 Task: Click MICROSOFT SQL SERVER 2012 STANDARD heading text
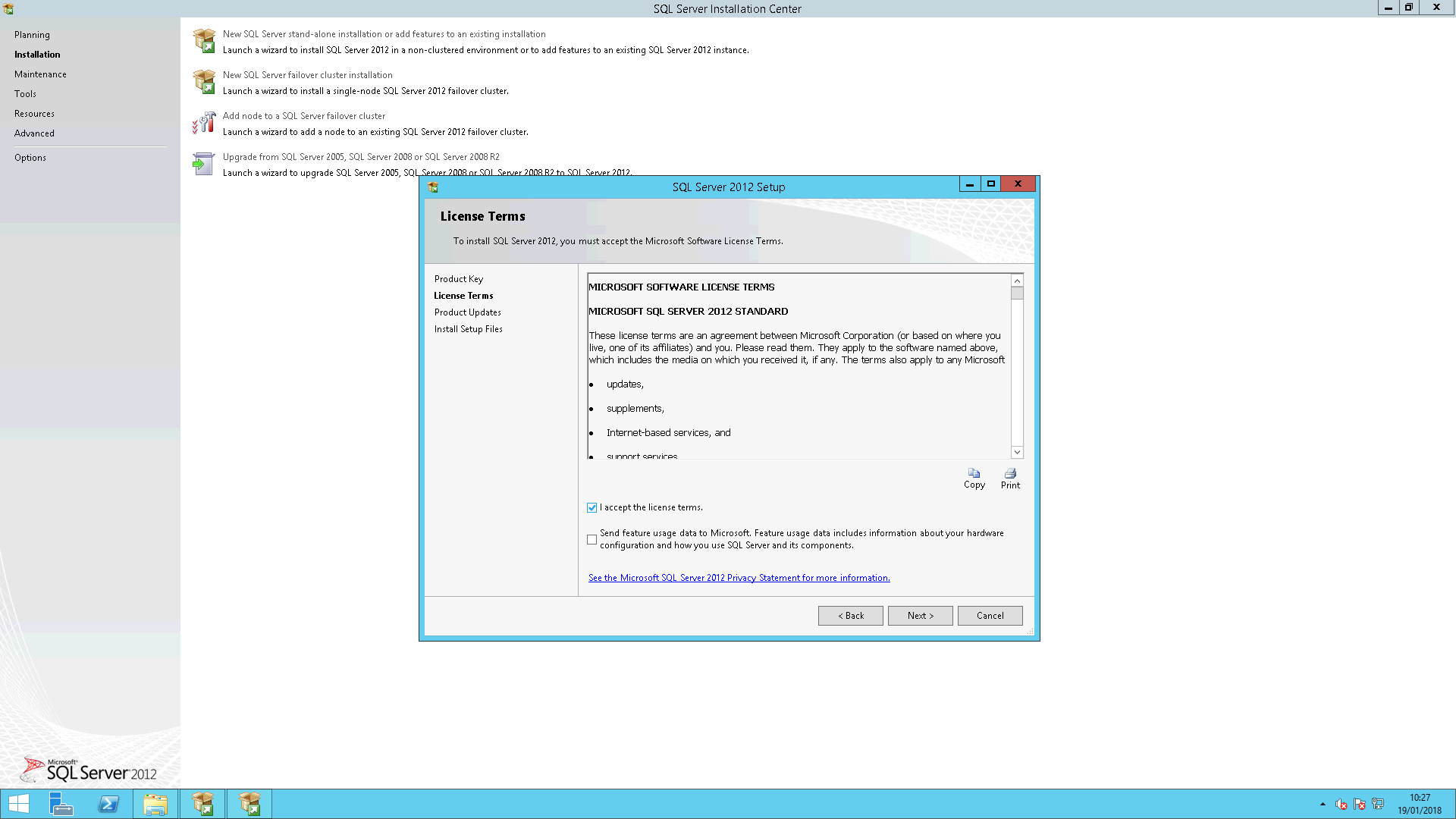tap(688, 312)
